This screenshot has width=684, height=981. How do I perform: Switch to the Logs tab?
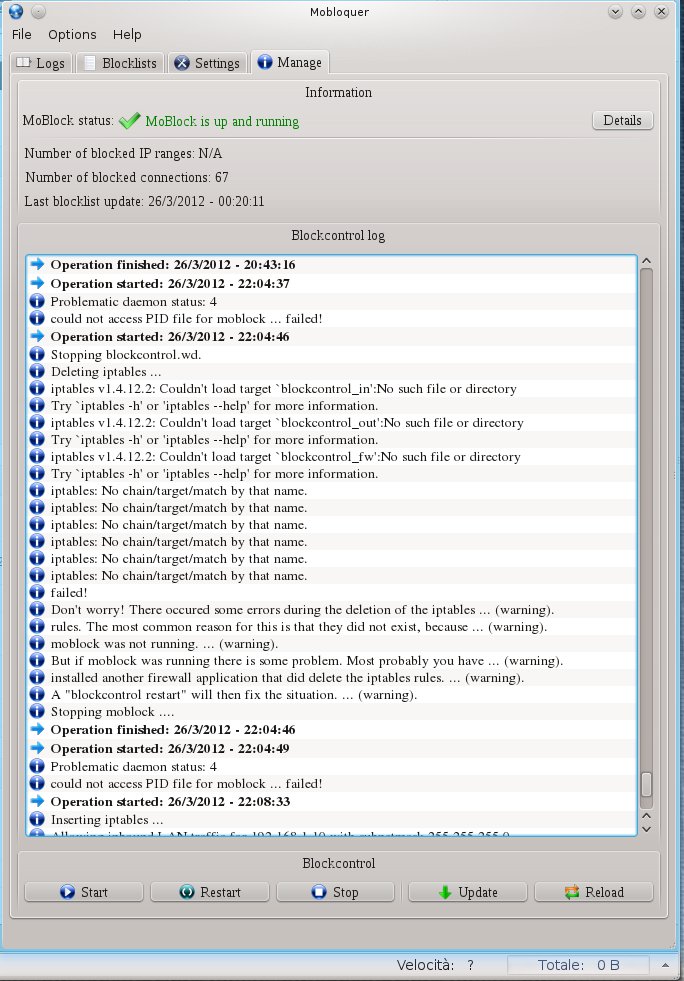coord(41,63)
